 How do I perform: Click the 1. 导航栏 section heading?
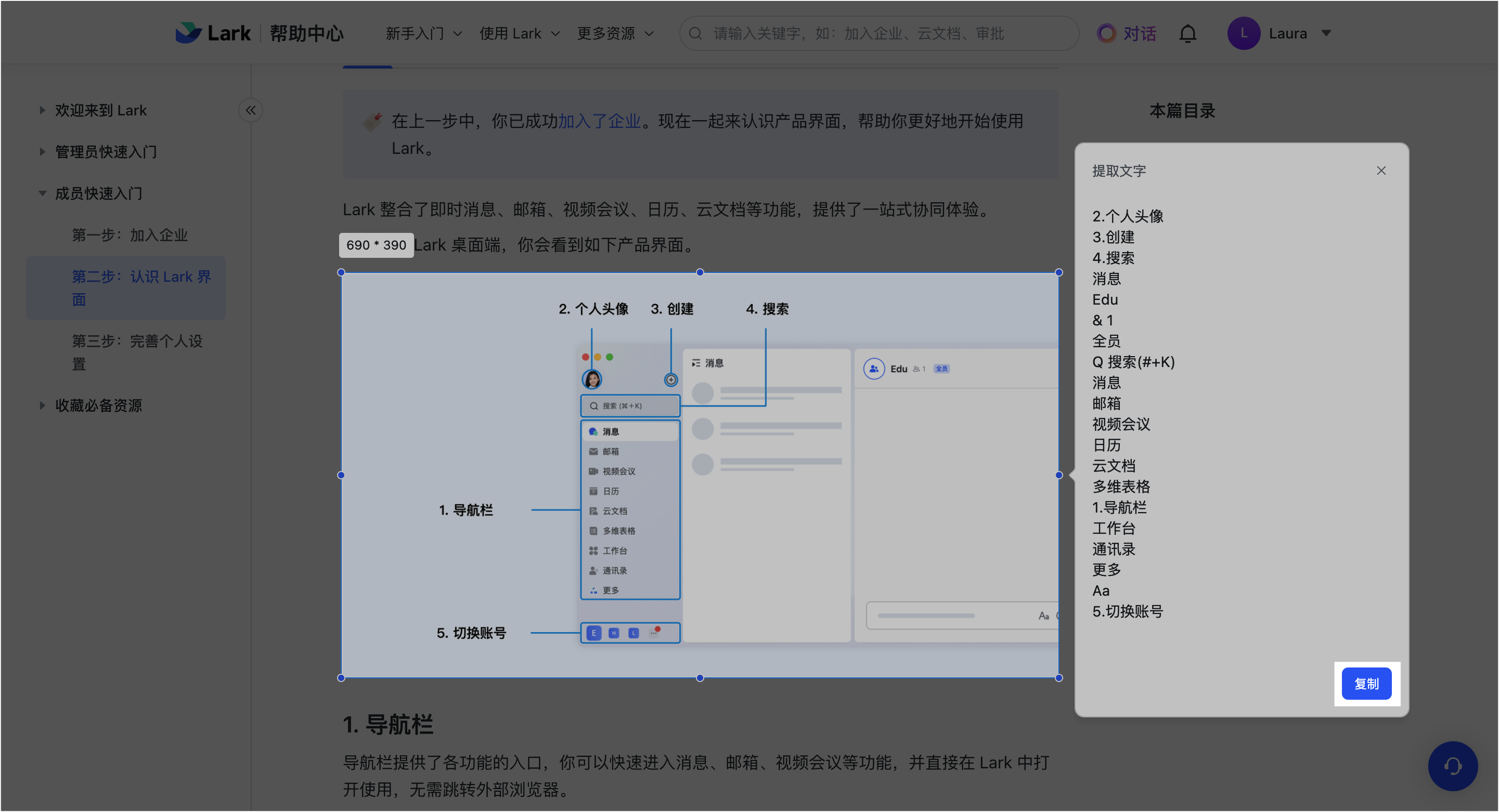coord(387,725)
